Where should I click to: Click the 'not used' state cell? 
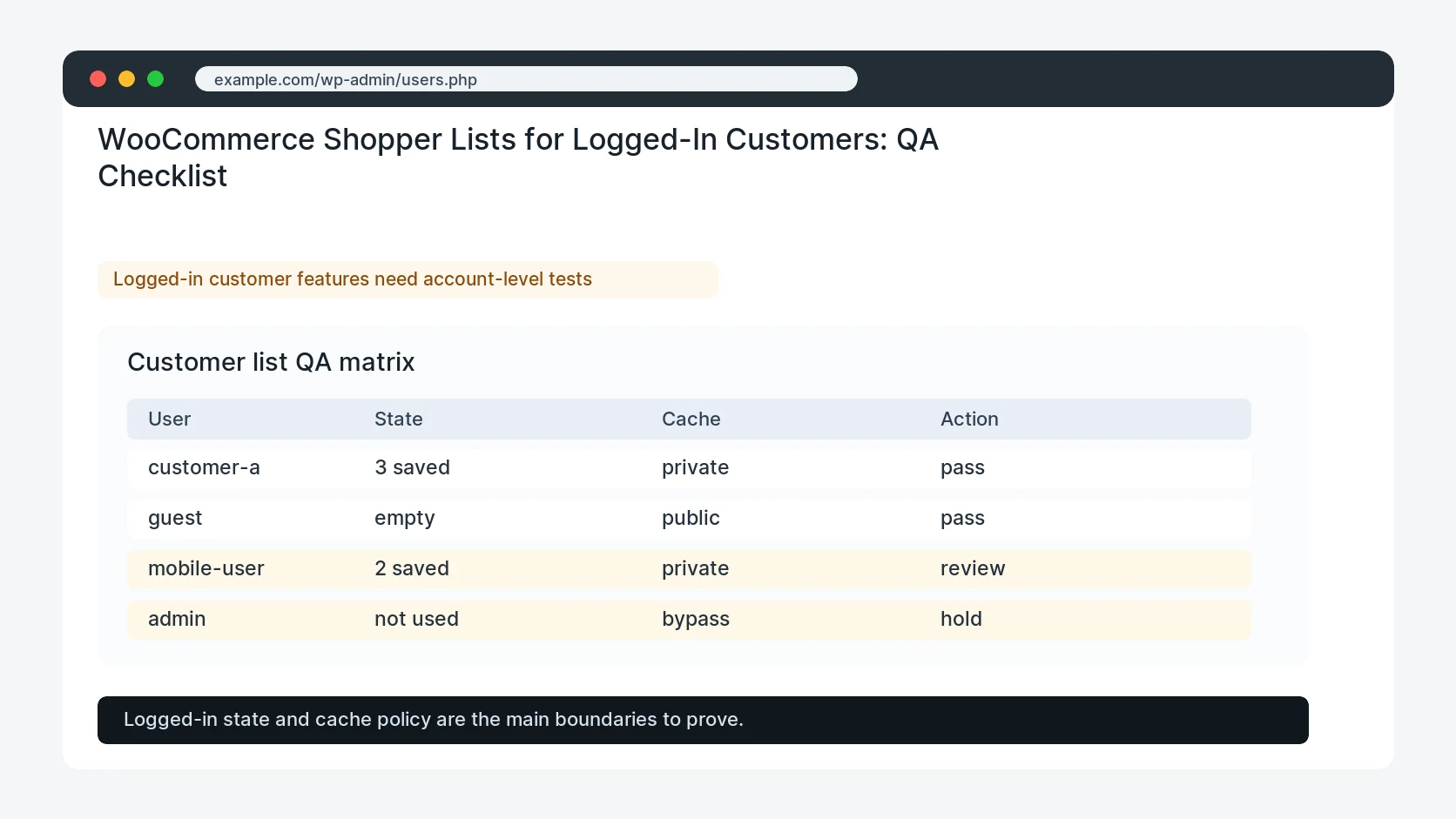pos(416,620)
